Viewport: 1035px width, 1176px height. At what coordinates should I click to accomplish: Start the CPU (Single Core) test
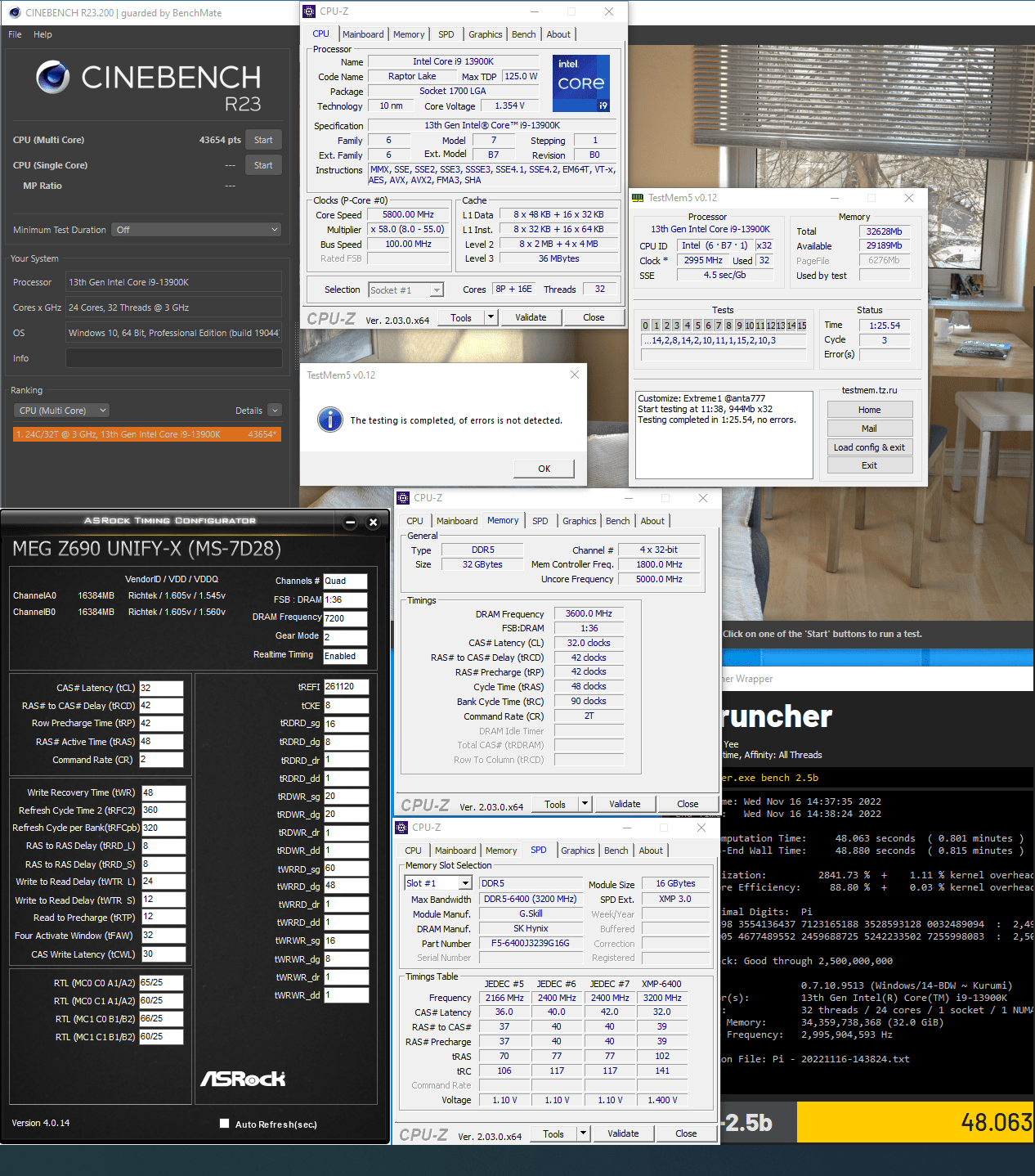263,165
